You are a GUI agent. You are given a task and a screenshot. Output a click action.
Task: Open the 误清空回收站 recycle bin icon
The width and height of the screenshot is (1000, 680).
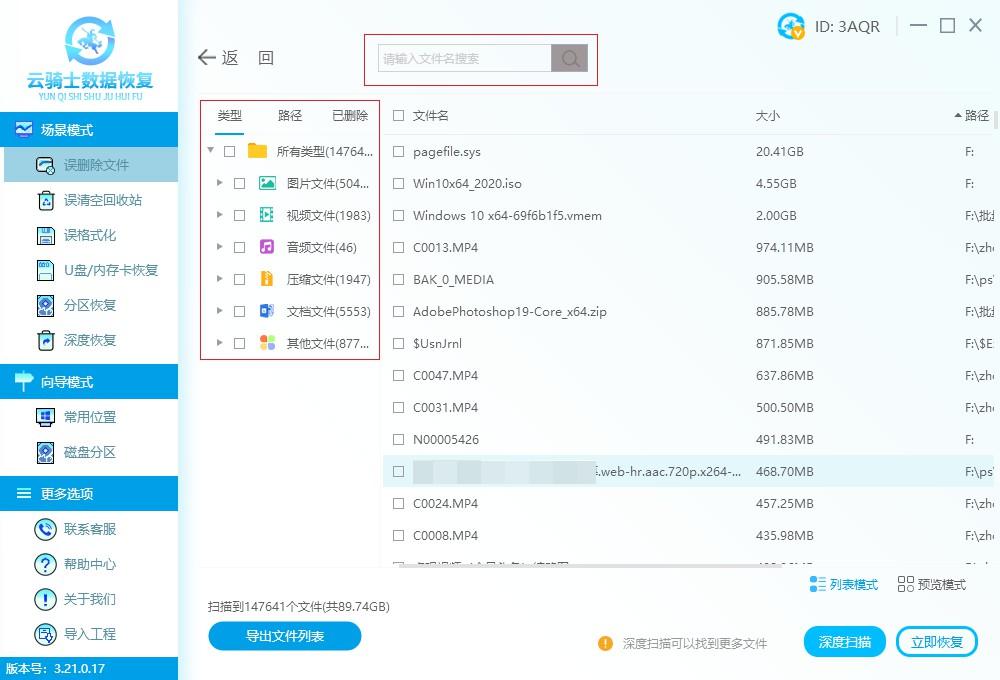click(x=46, y=200)
